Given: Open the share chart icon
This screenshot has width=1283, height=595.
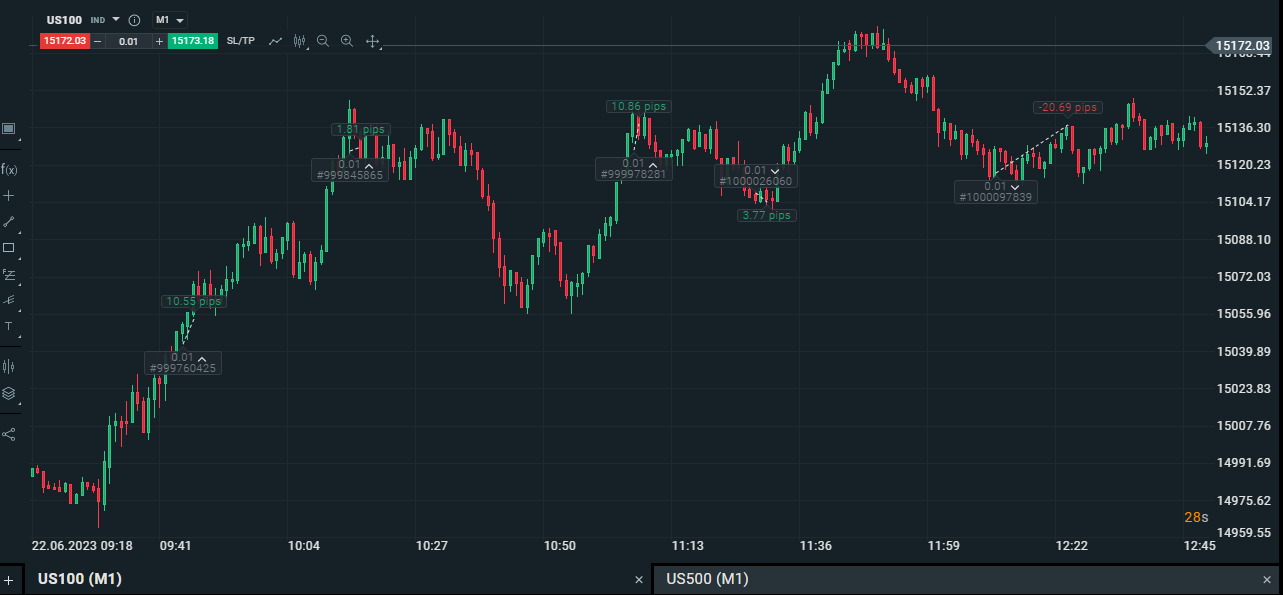Looking at the screenshot, I should tap(9, 434).
